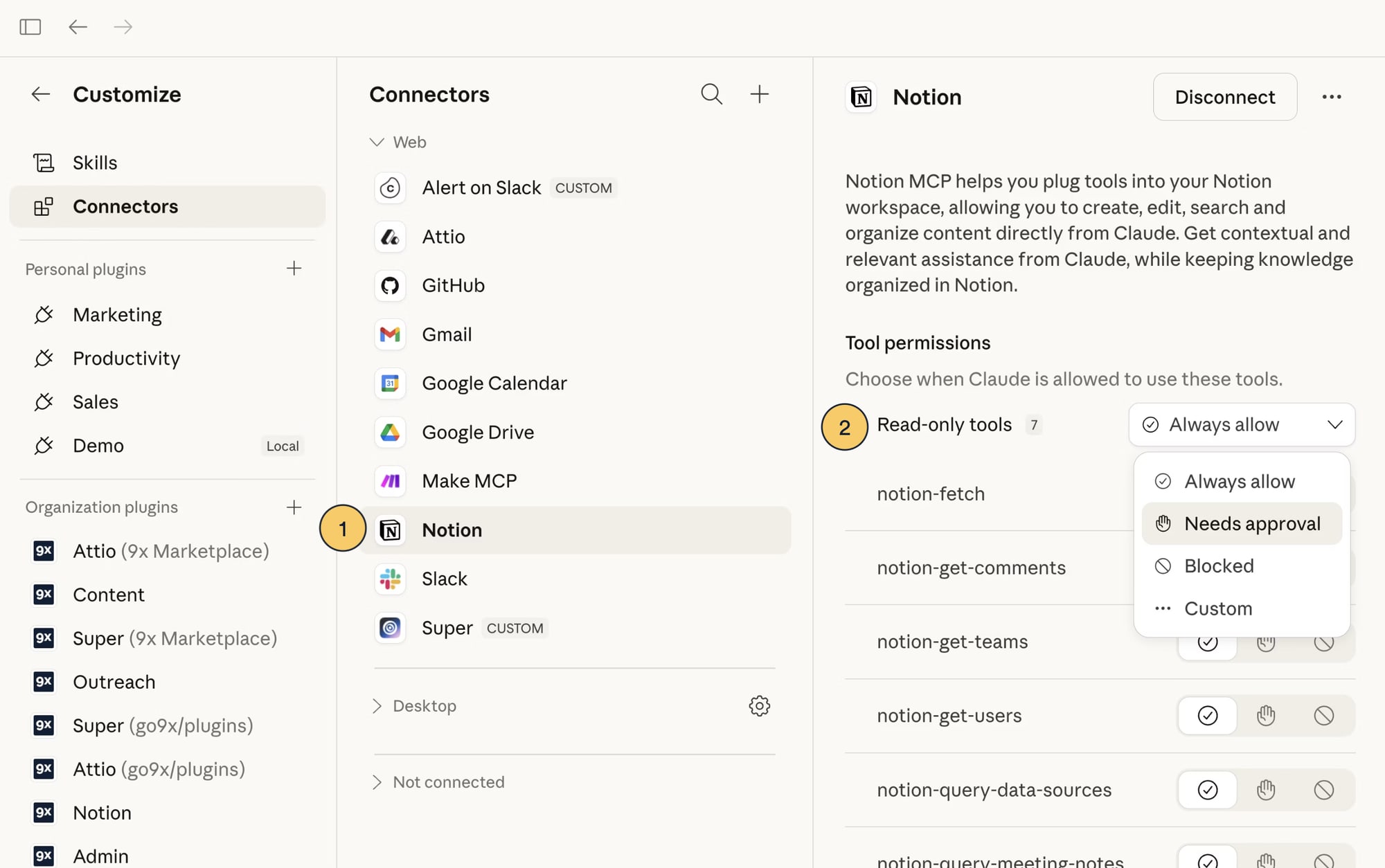Open the Notion organization plugin
This screenshot has width=1385, height=868.
(168, 813)
